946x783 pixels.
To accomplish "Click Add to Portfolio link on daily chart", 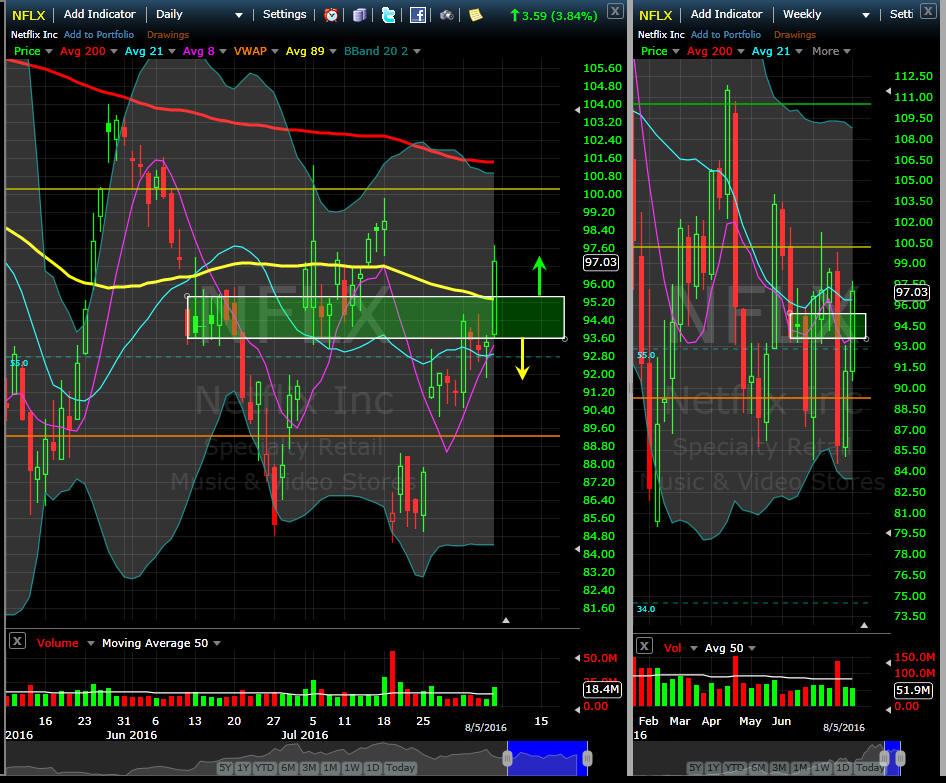I will [98, 35].
